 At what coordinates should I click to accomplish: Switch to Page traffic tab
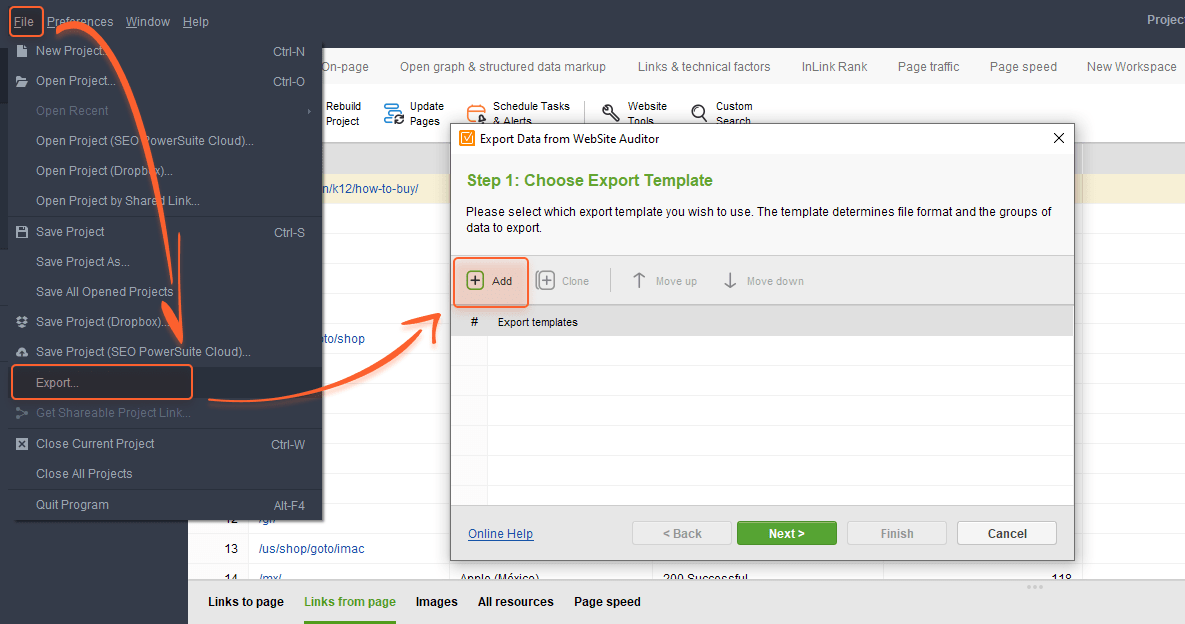point(928,66)
